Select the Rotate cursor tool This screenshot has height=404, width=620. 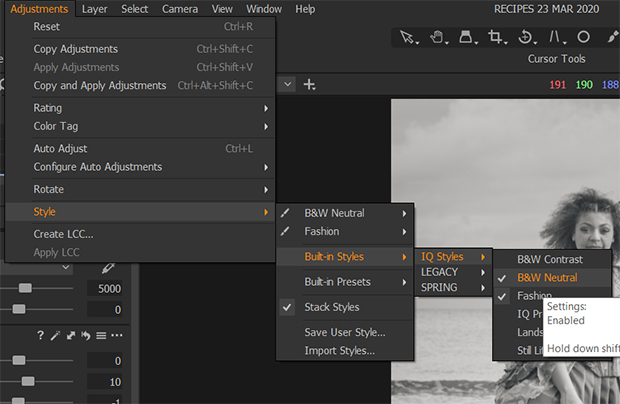pos(527,37)
